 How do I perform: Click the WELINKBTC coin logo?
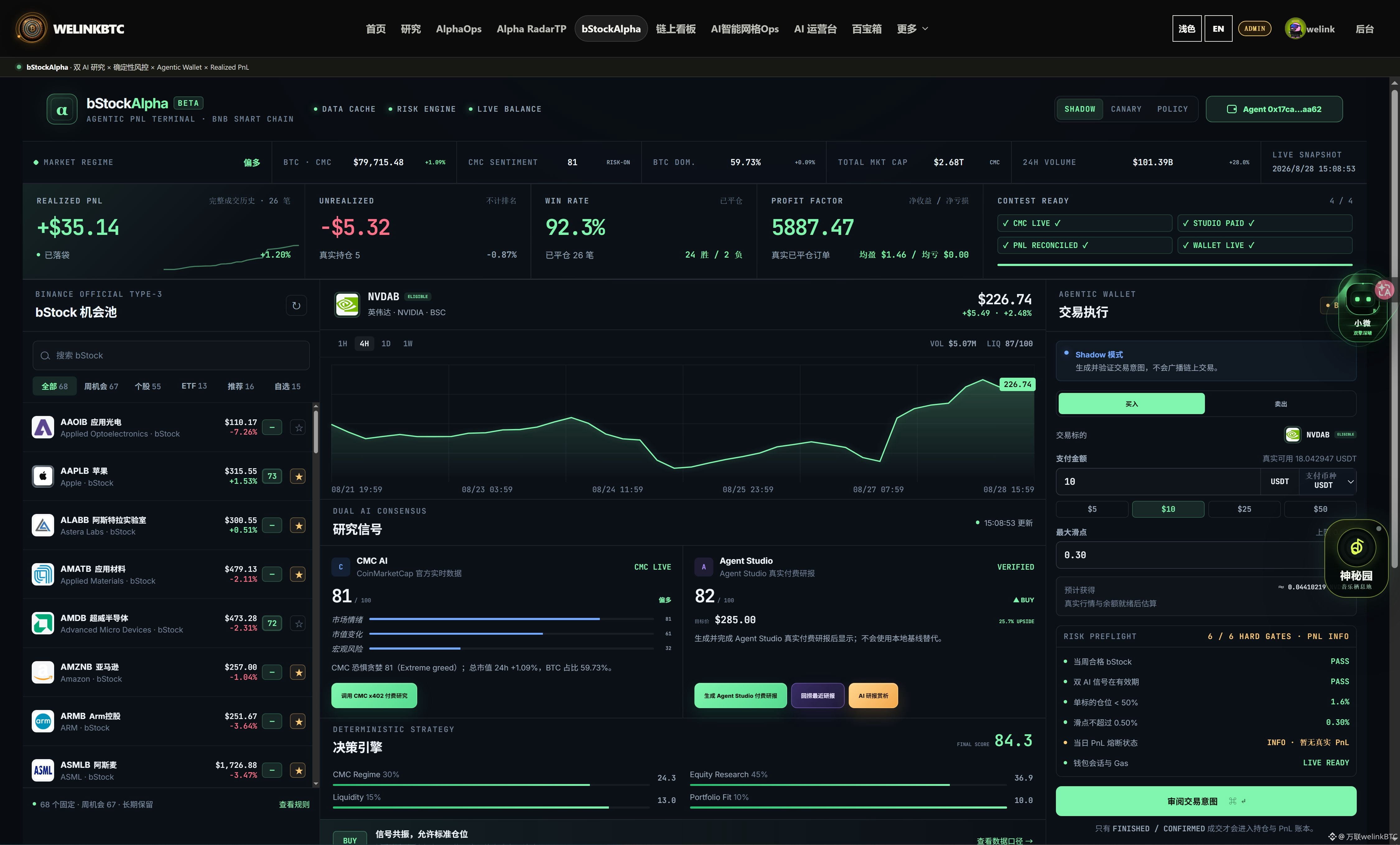32,28
